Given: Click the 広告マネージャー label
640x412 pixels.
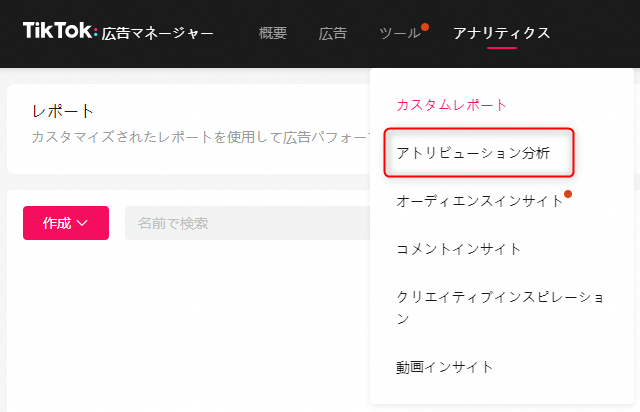Looking at the screenshot, I should coord(157,33).
